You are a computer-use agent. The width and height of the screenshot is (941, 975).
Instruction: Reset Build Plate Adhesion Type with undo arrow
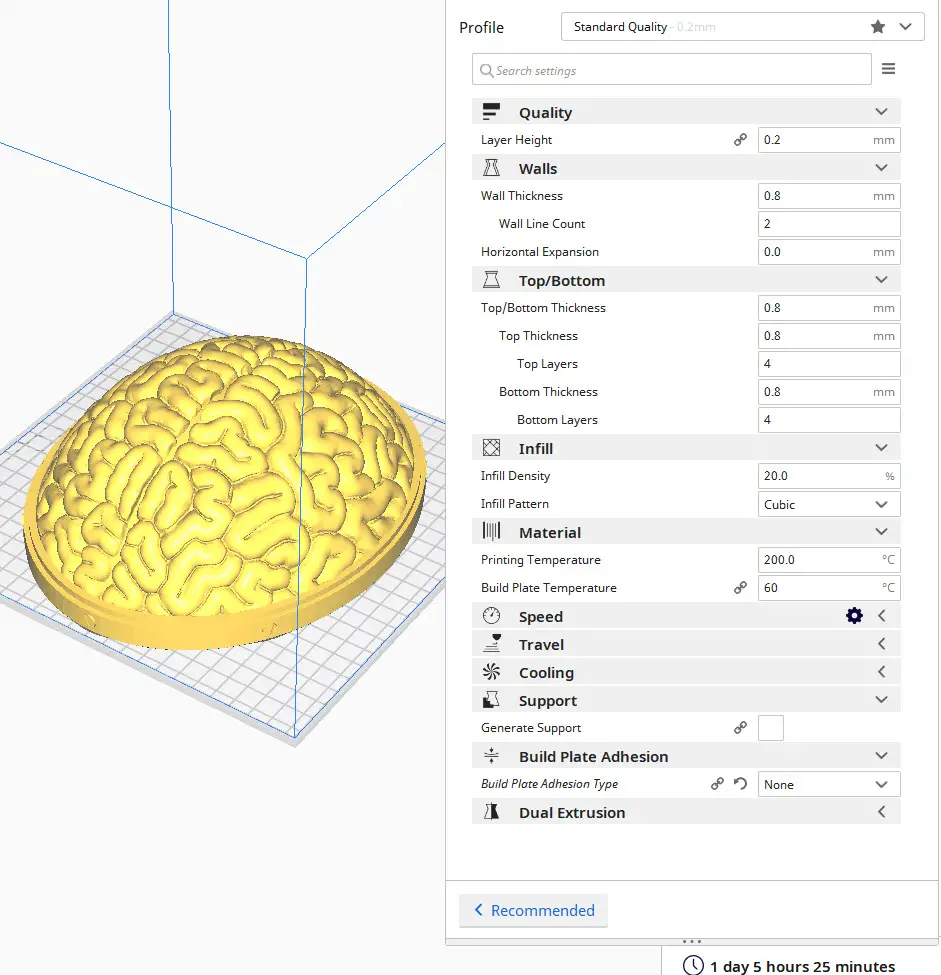(740, 783)
